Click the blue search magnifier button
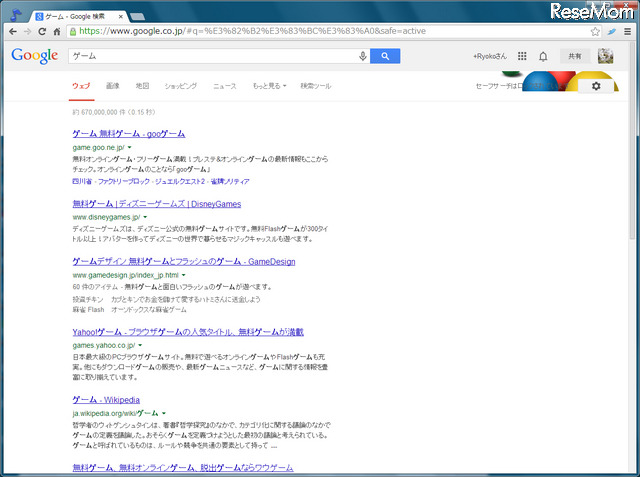The width and height of the screenshot is (640, 477). point(385,56)
